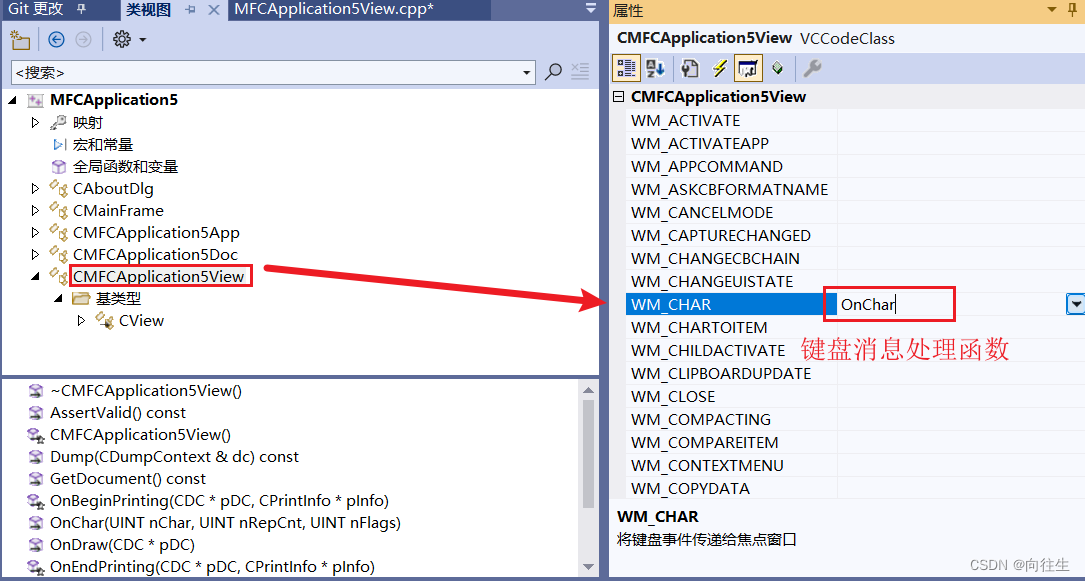Pin the Git 更改 tab

coord(82,9)
